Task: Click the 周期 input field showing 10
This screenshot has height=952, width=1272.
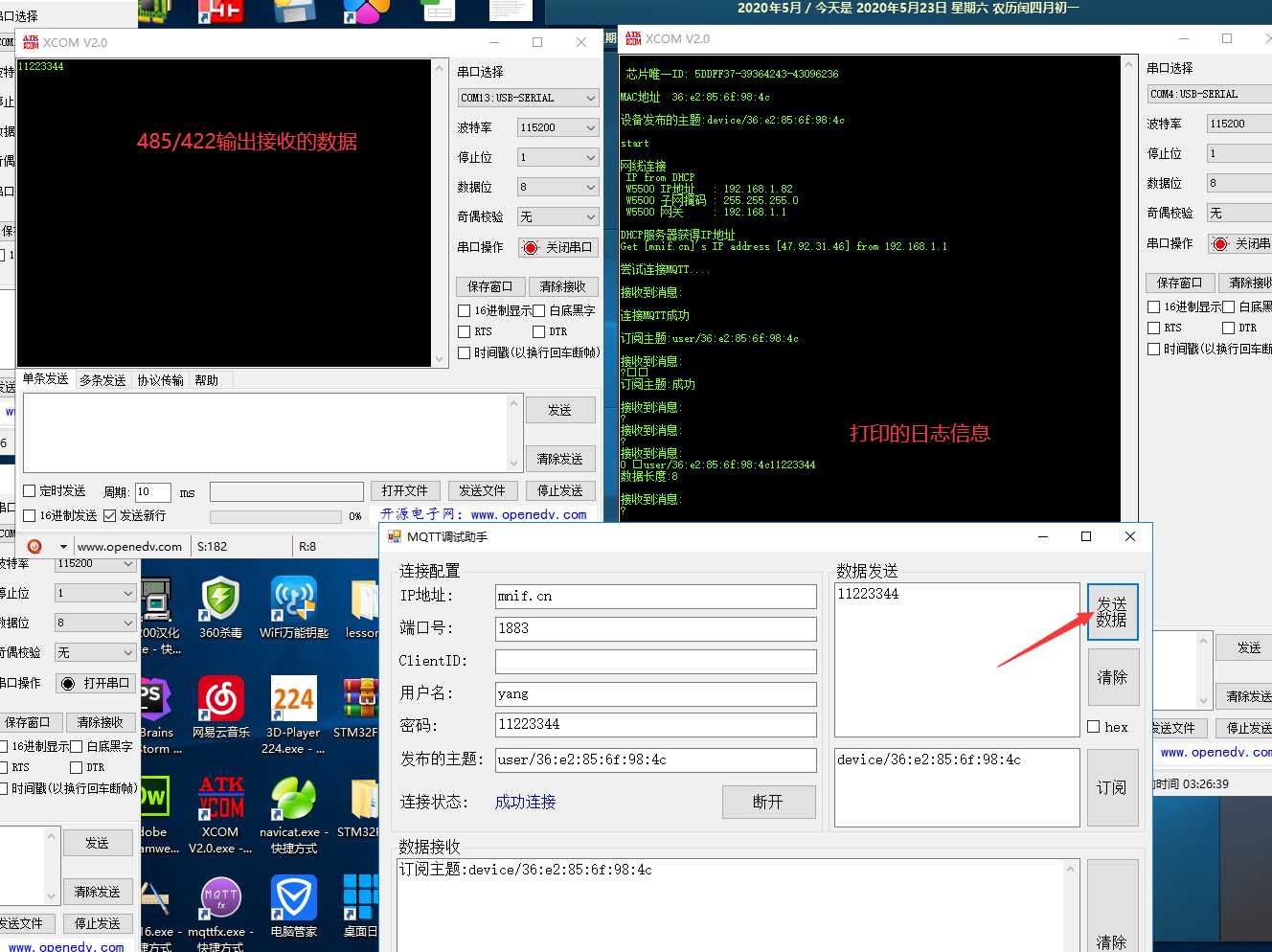Action: [153, 492]
